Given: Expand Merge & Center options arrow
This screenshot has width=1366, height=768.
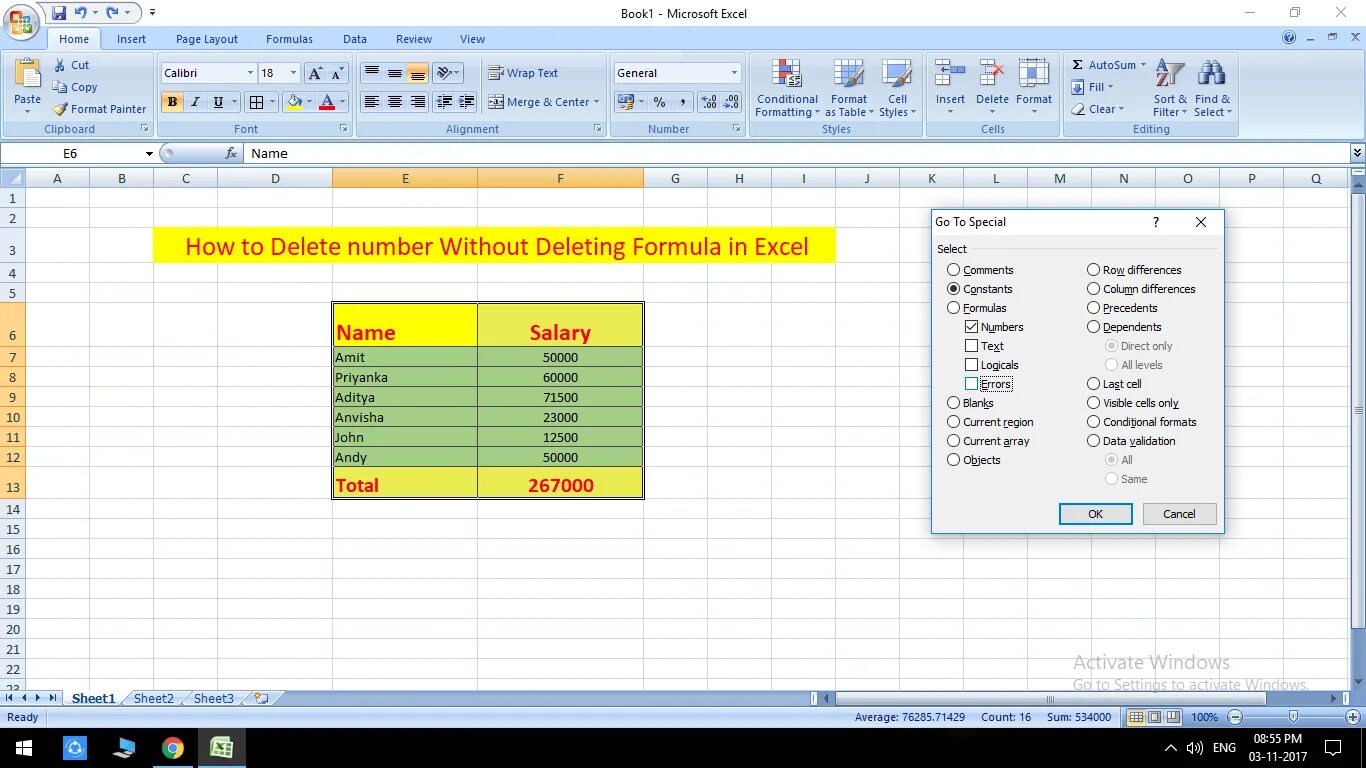Looking at the screenshot, I should (596, 102).
